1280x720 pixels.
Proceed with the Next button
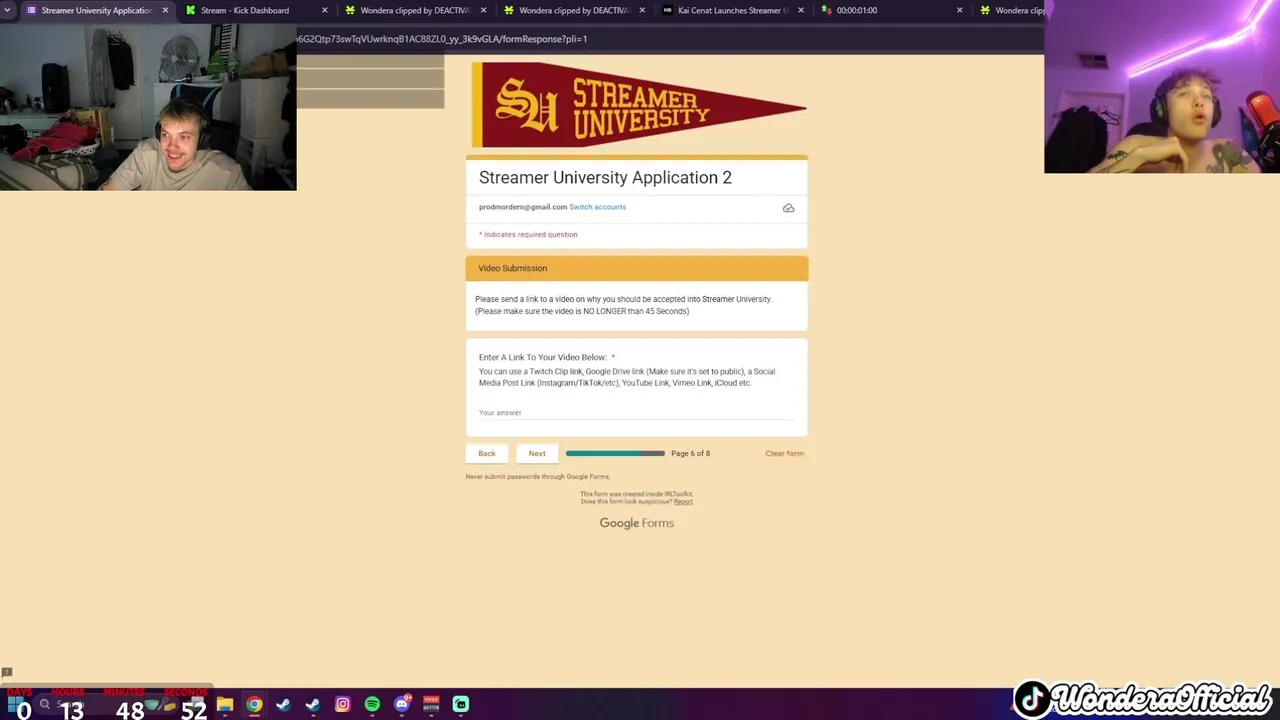pos(537,453)
